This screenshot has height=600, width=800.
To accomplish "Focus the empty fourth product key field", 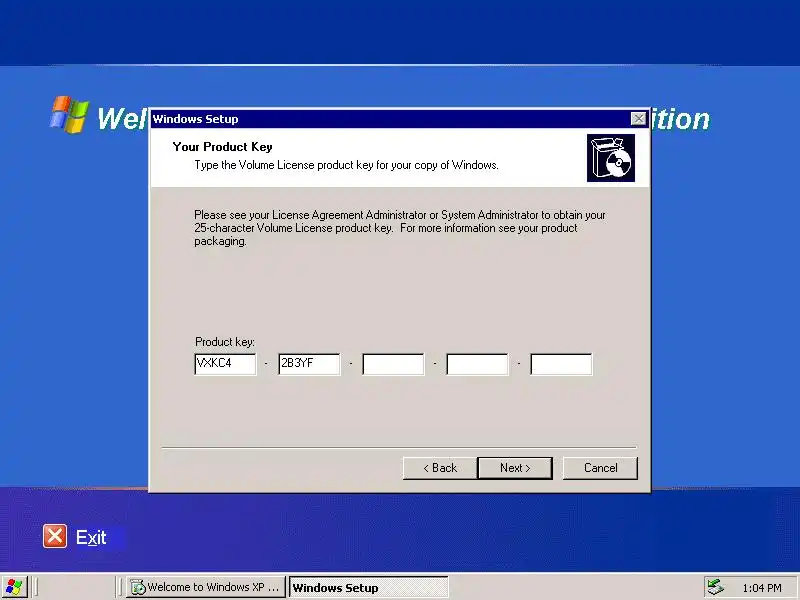I will coord(477,364).
